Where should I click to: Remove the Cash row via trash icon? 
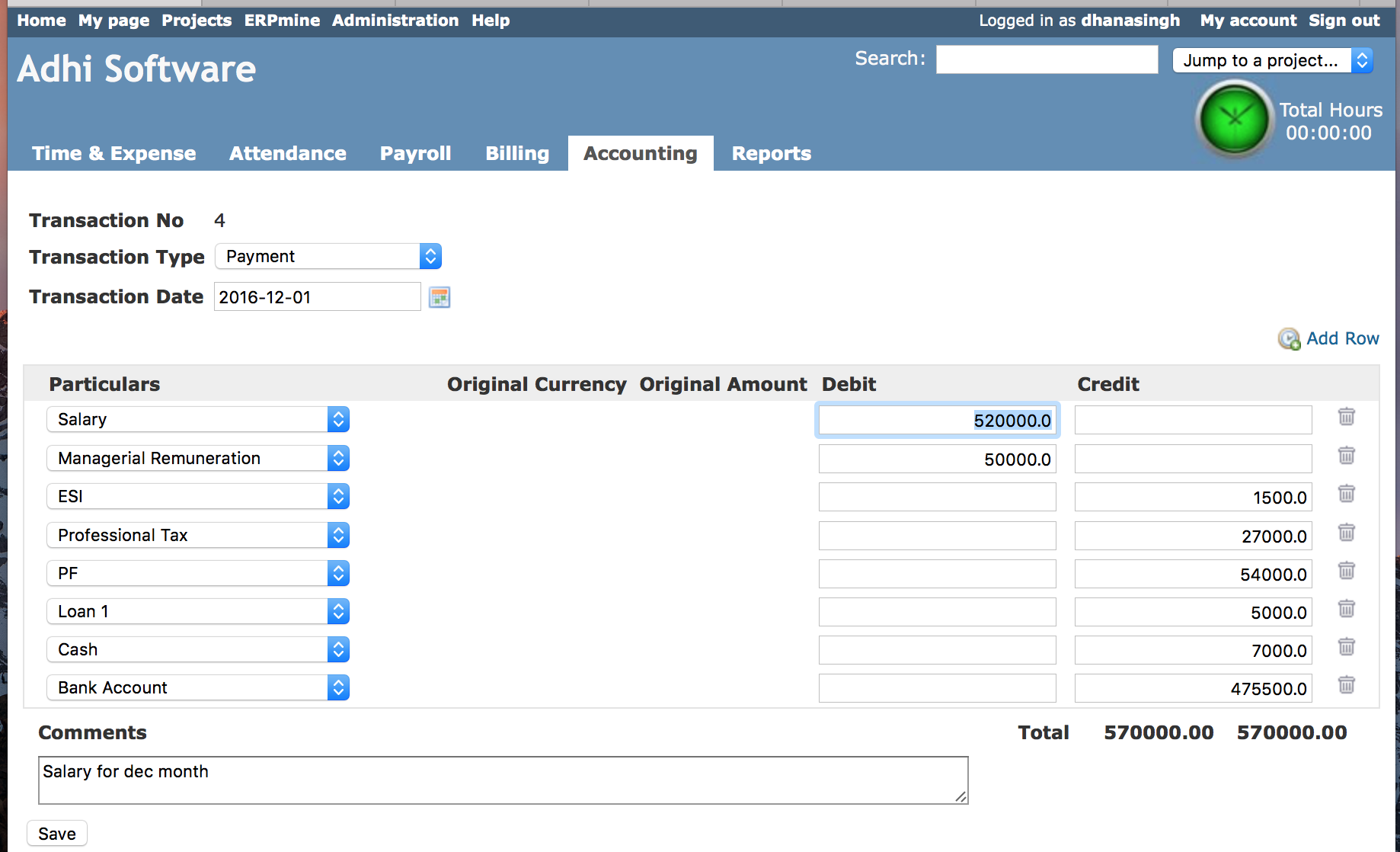click(x=1346, y=647)
